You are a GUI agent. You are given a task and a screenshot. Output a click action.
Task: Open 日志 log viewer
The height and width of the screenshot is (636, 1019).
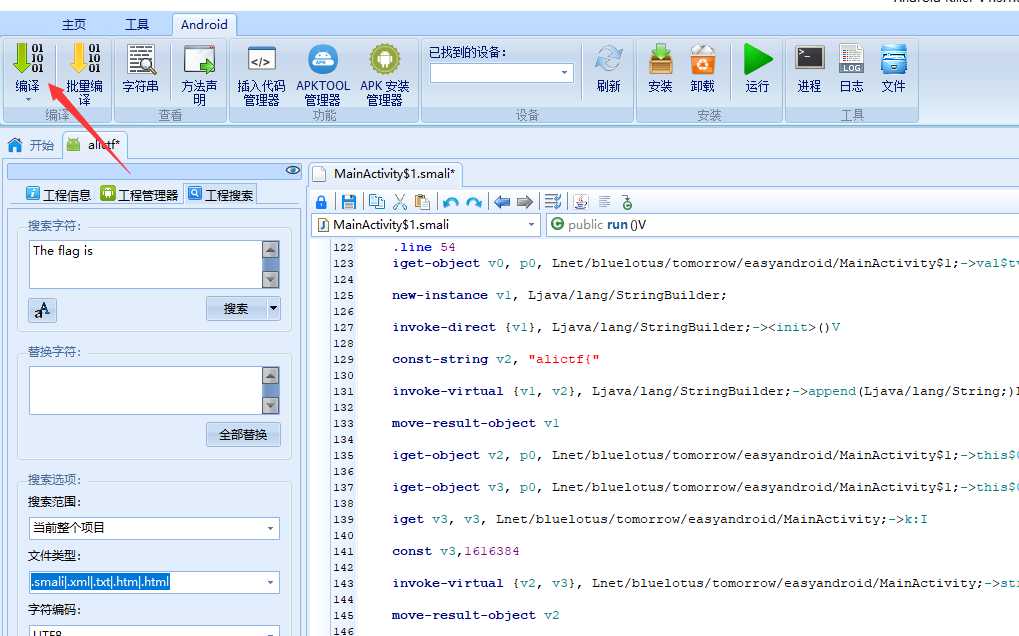coord(851,69)
